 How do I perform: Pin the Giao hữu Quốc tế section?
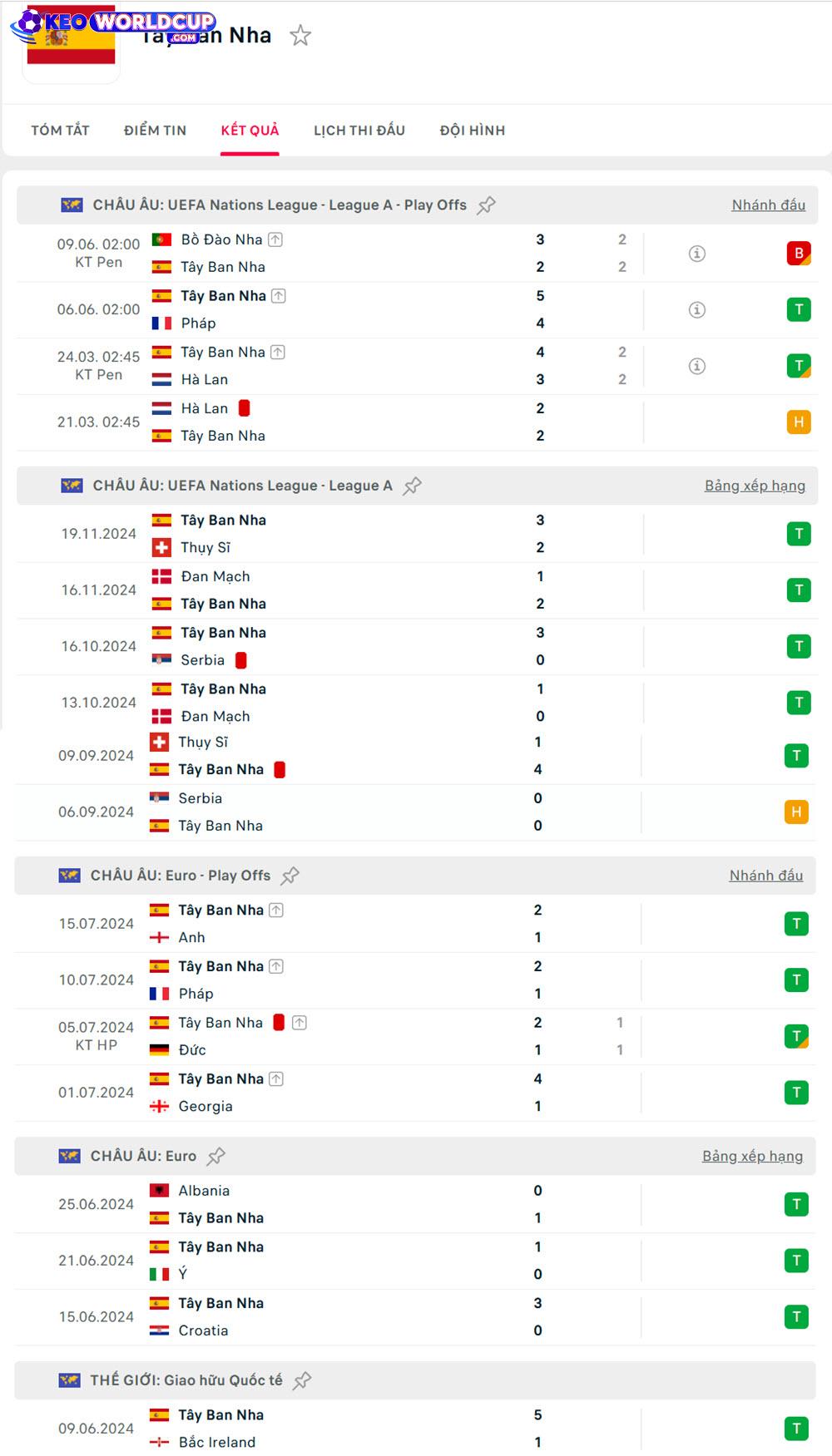[x=302, y=1380]
